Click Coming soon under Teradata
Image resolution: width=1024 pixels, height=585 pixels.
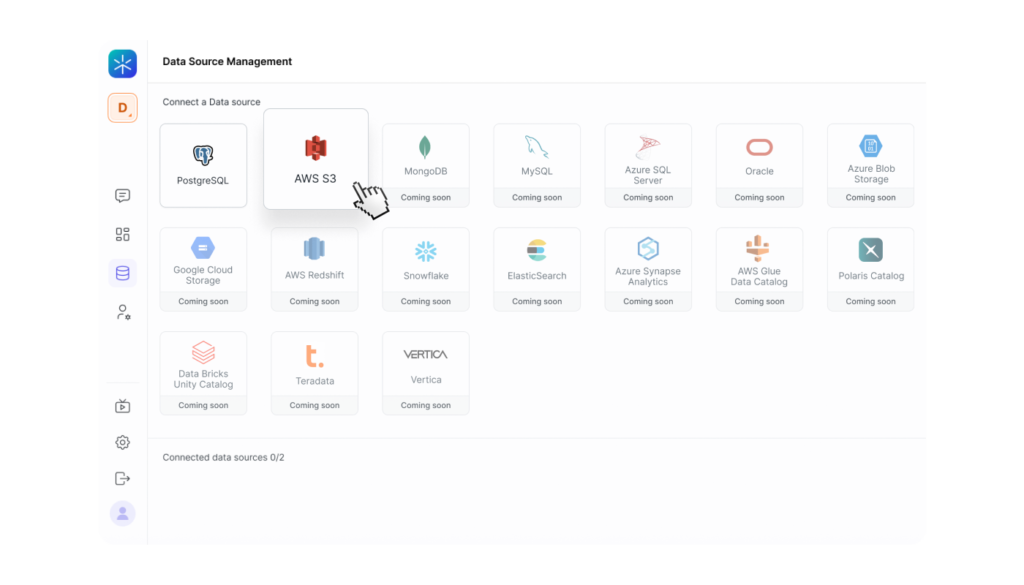coord(315,405)
